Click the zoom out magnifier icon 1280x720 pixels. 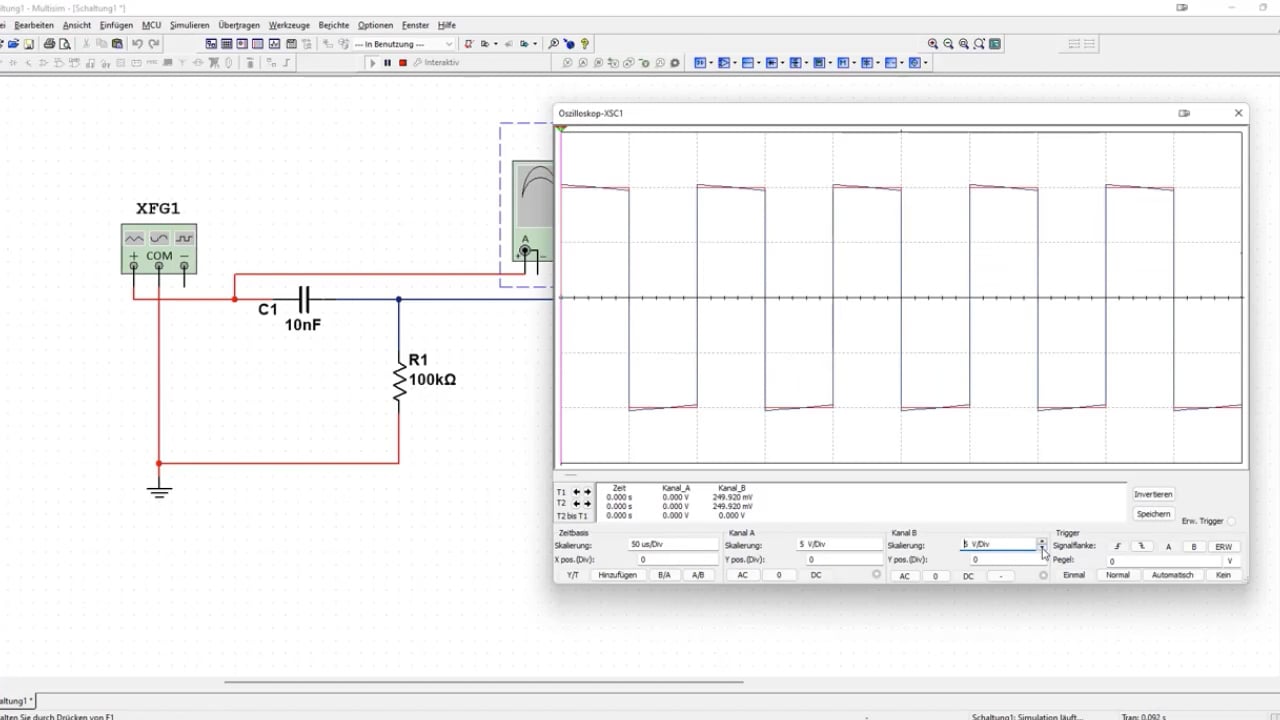tap(949, 44)
